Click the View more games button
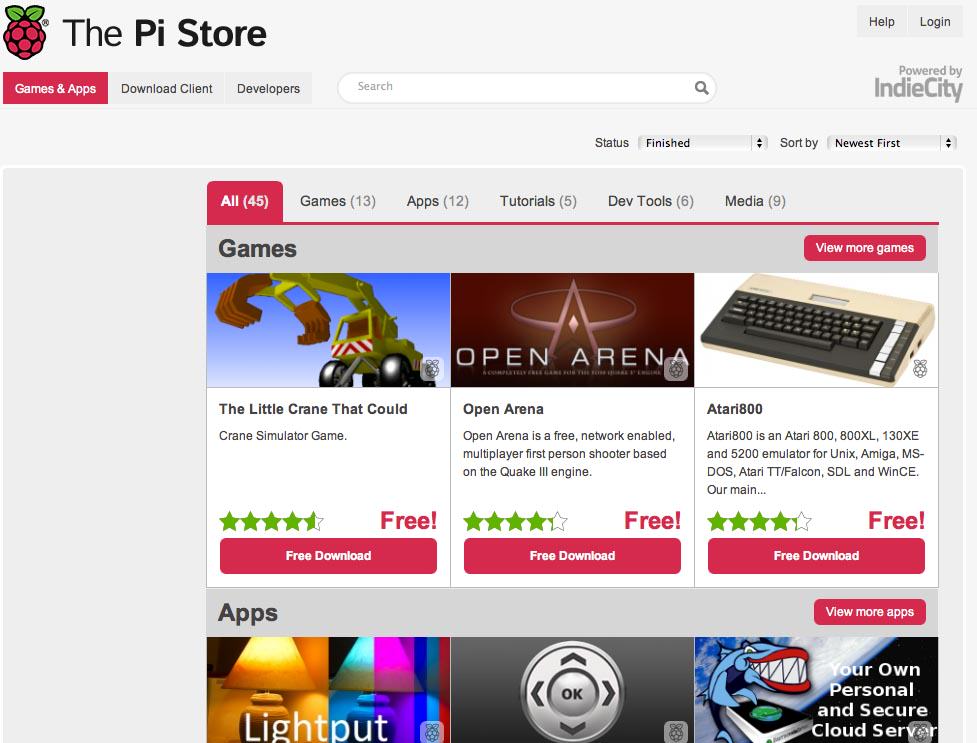 [865, 248]
